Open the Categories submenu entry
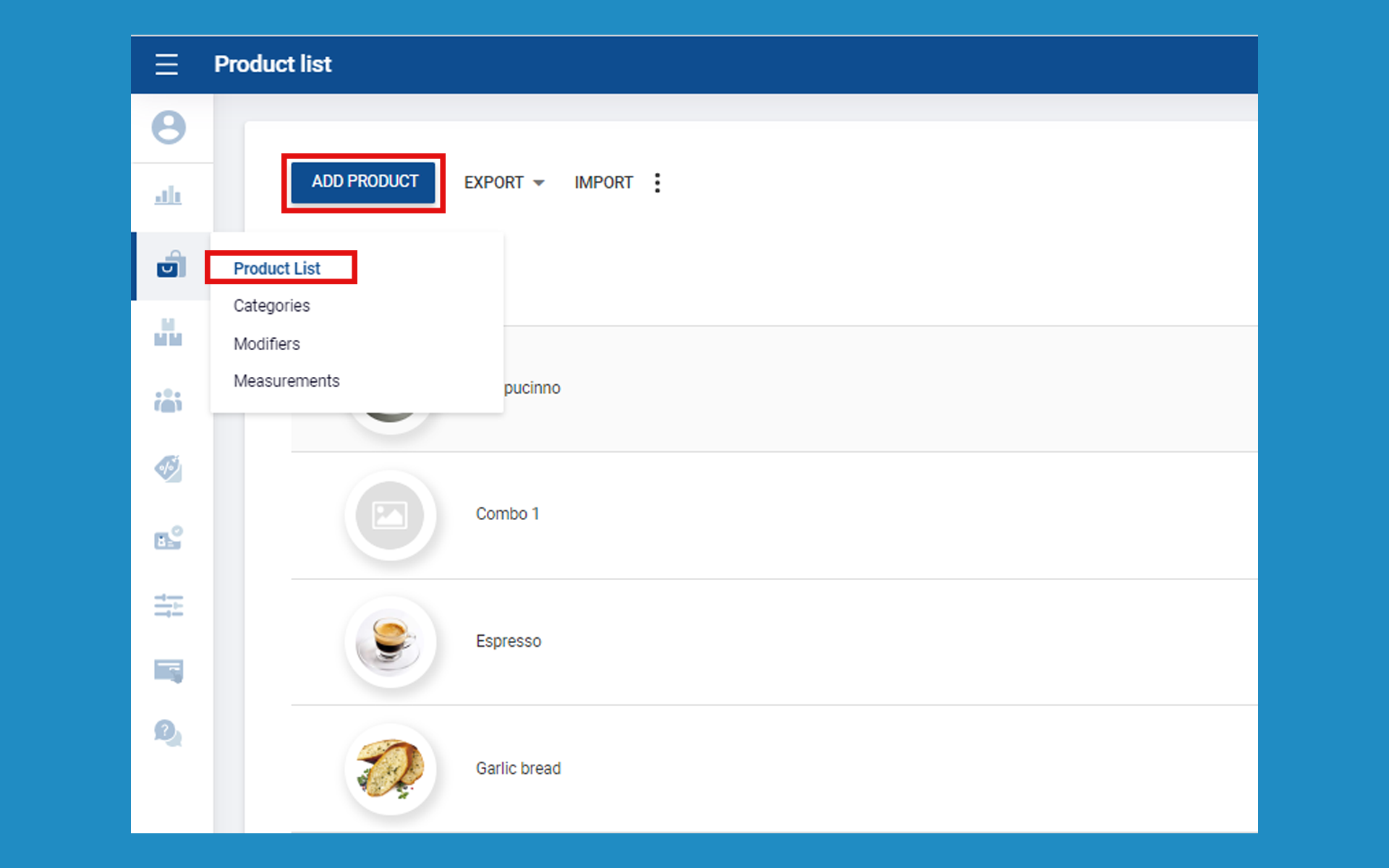Image resolution: width=1389 pixels, height=868 pixels. 271,306
